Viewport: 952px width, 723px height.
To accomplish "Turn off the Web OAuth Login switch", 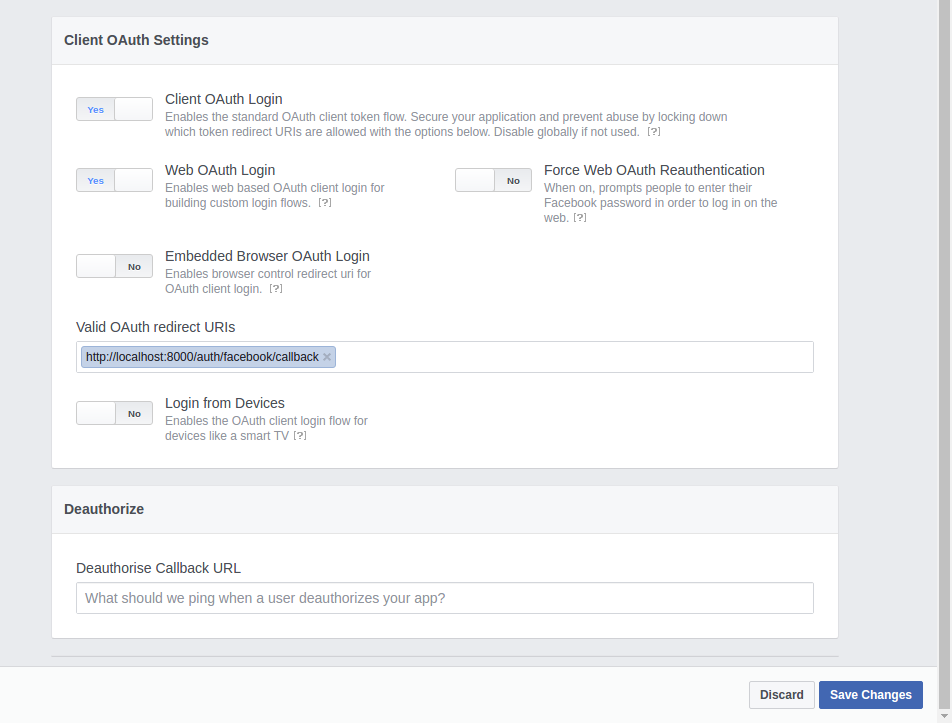I will click(x=114, y=180).
